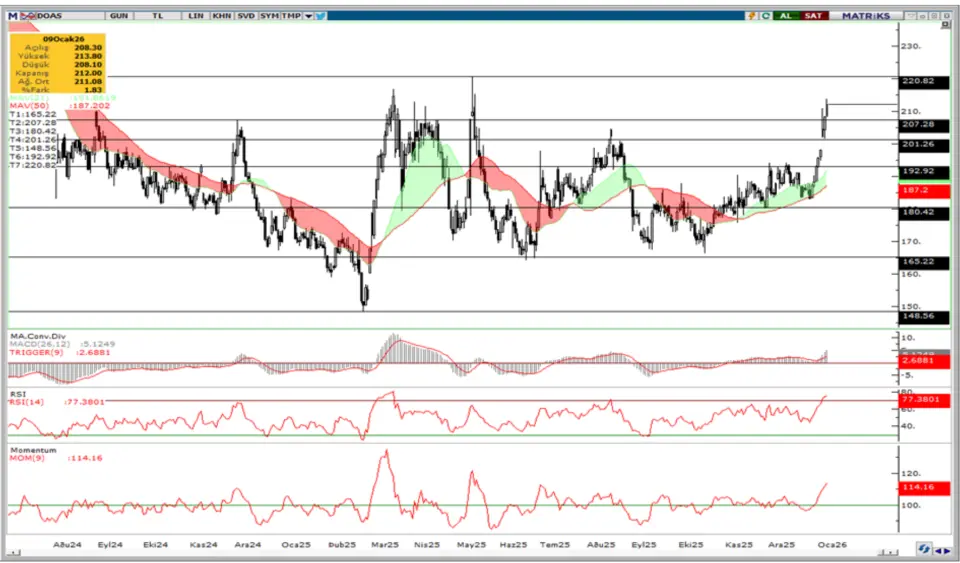
Task: Click the red 187.2 moving average label
Action: [922, 189]
